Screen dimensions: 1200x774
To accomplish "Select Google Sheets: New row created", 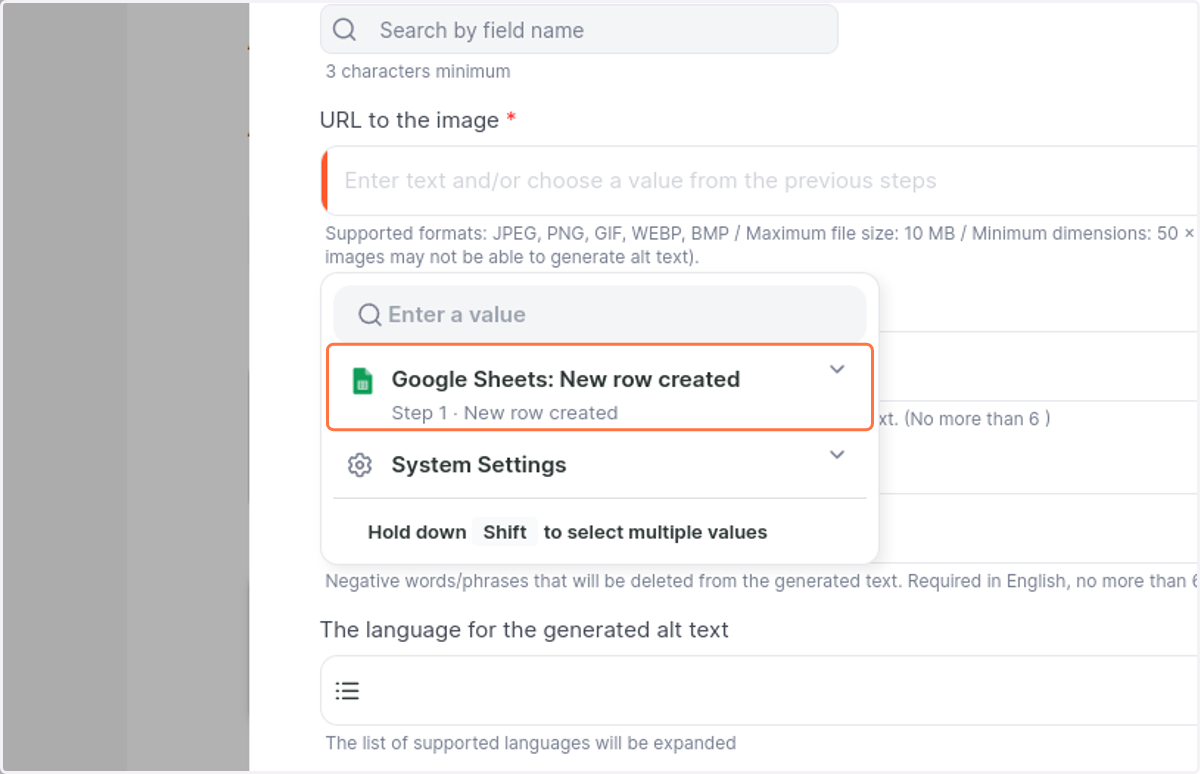I will 600,387.
